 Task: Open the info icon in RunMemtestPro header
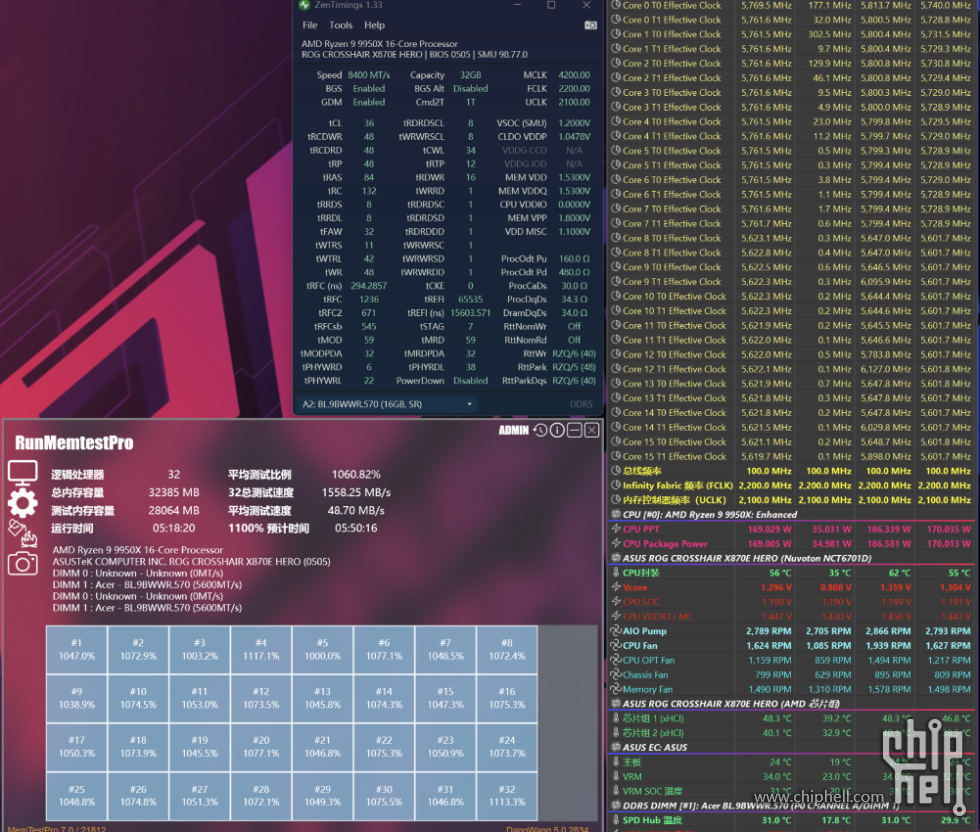point(557,430)
